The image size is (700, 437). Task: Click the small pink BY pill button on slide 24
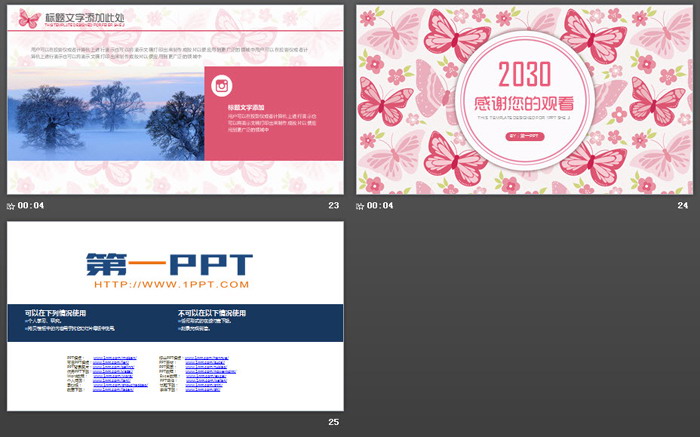(x=525, y=136)
